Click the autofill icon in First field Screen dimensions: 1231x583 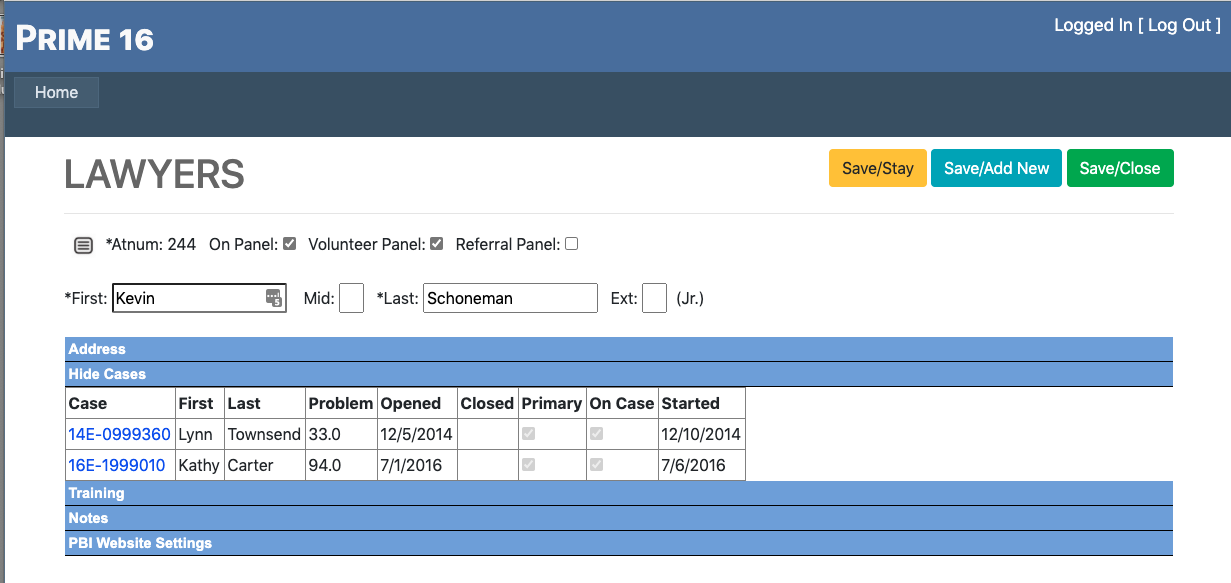(273, 298)
